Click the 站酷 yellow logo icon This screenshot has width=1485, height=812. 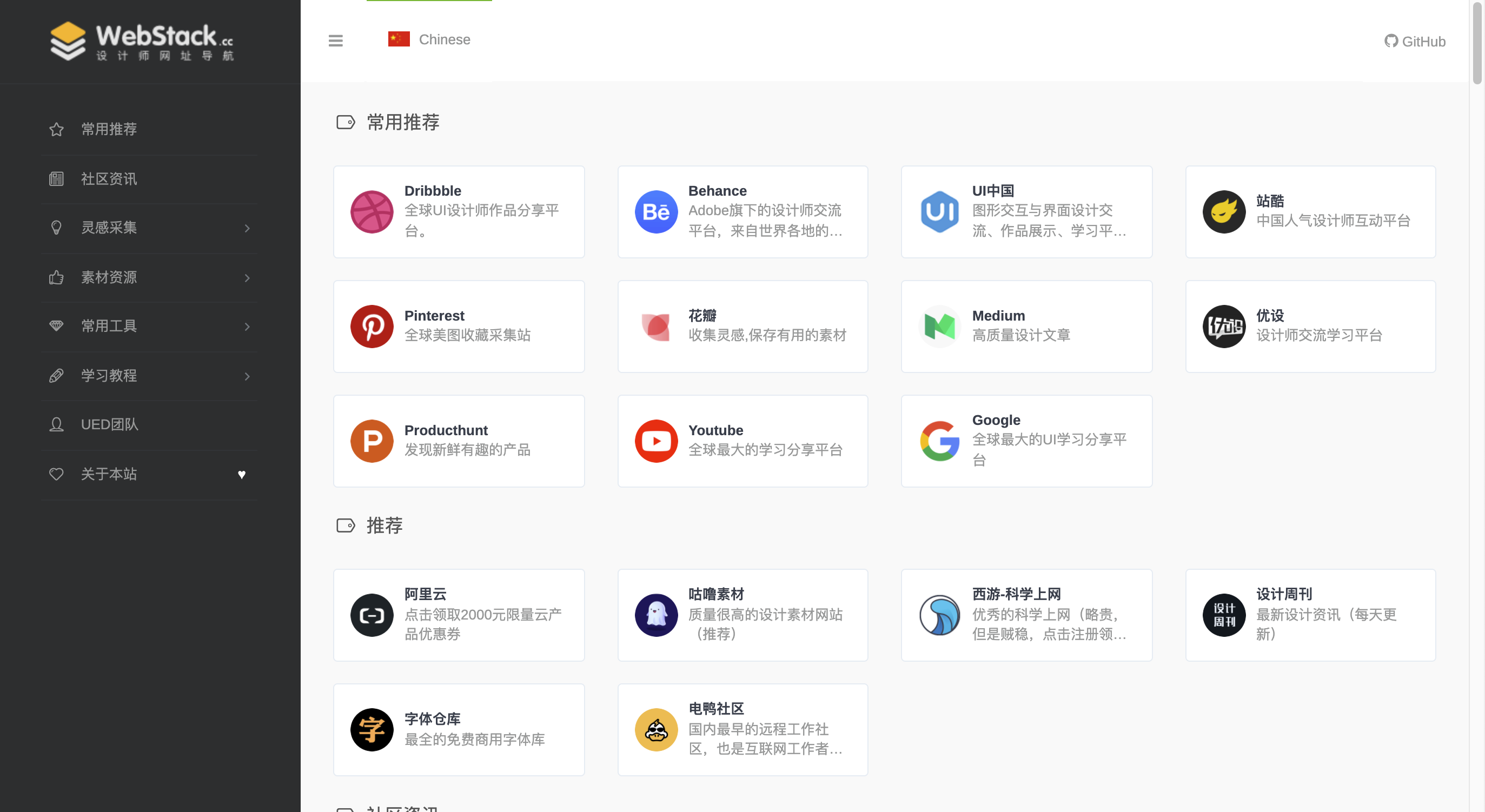pyautogui.click(x=1224, y=212)
